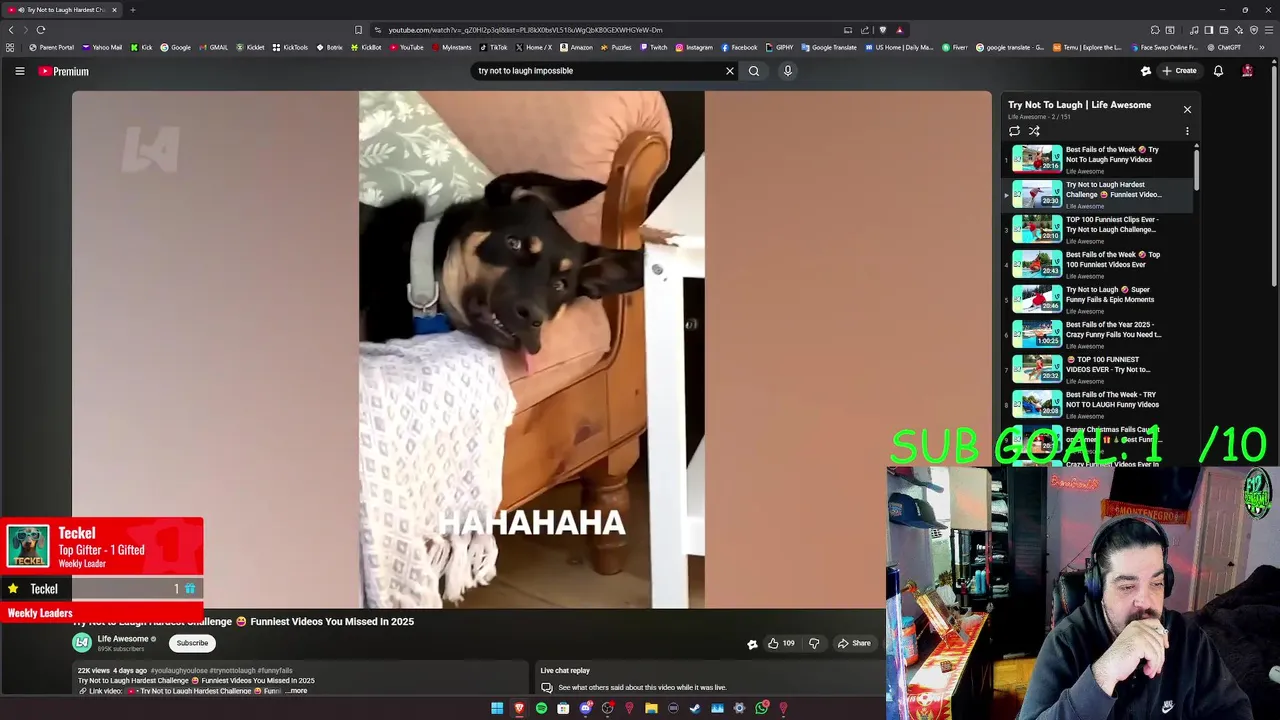The height and width of the screenshot is (720, 1280).
Task: Open Best Fails Of The Week - TRY NOT TO LAUGH item
Action: click(1098, 404)
